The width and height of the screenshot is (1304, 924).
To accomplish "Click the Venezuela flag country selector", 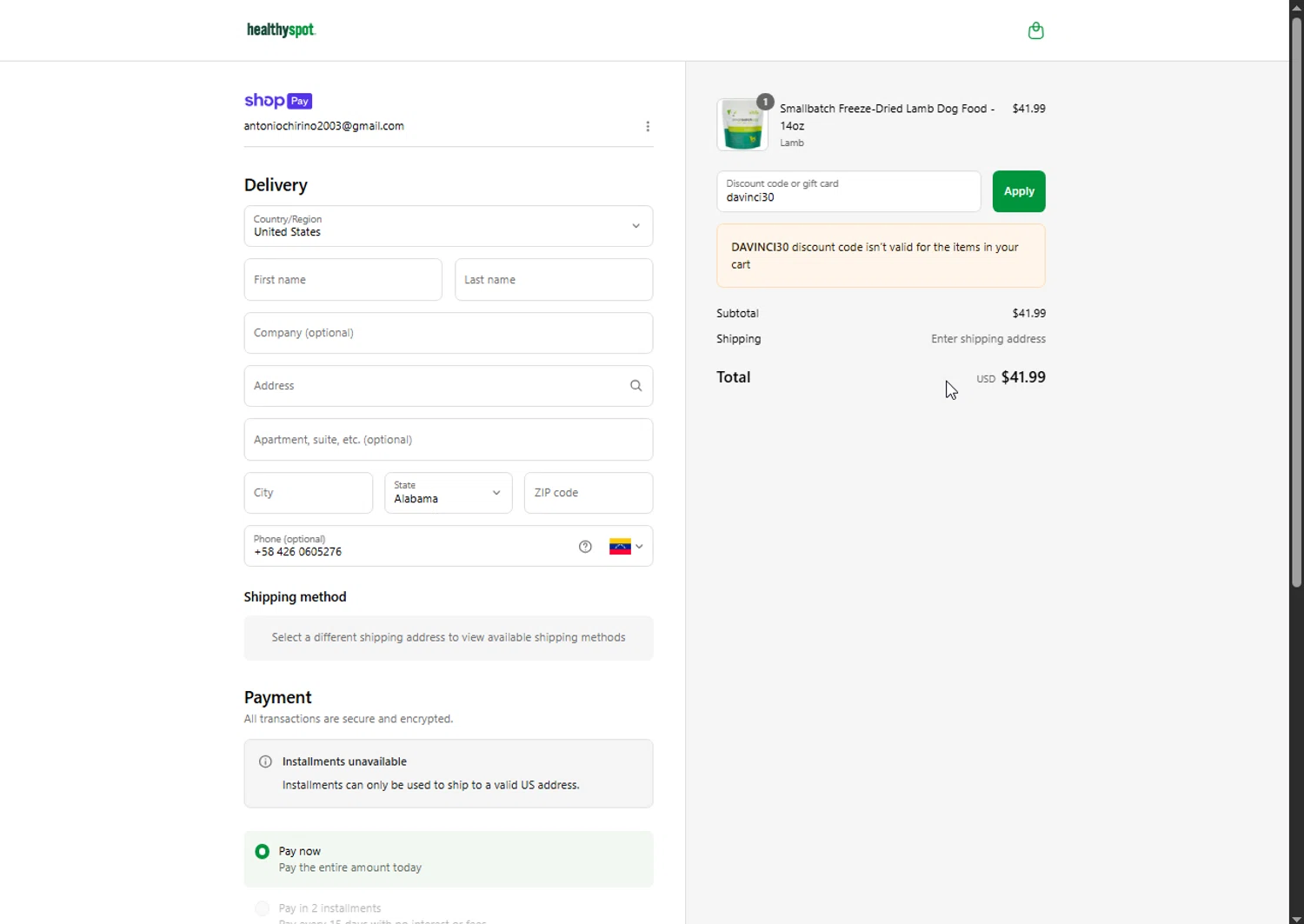I will (626, 547).
